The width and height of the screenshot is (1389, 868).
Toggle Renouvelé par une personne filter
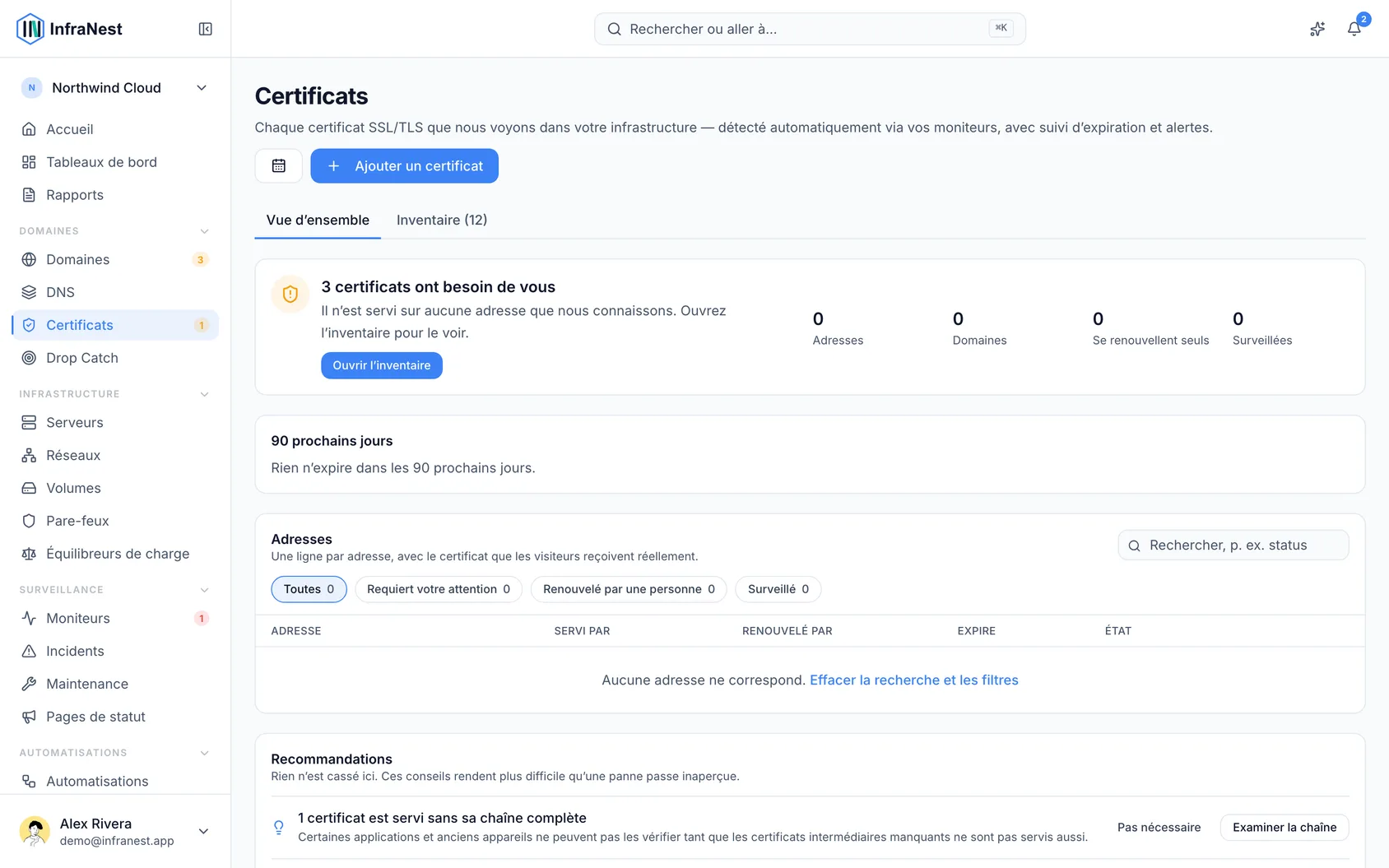(629, 589)
